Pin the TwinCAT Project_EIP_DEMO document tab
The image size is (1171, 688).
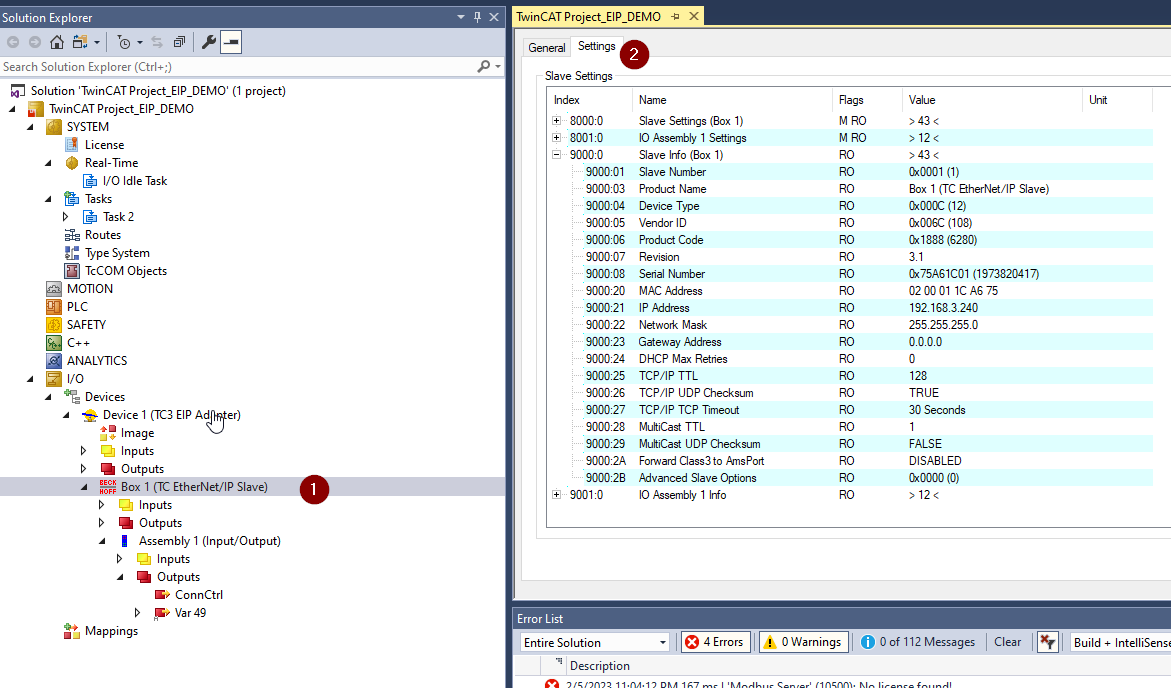[676, 16]
